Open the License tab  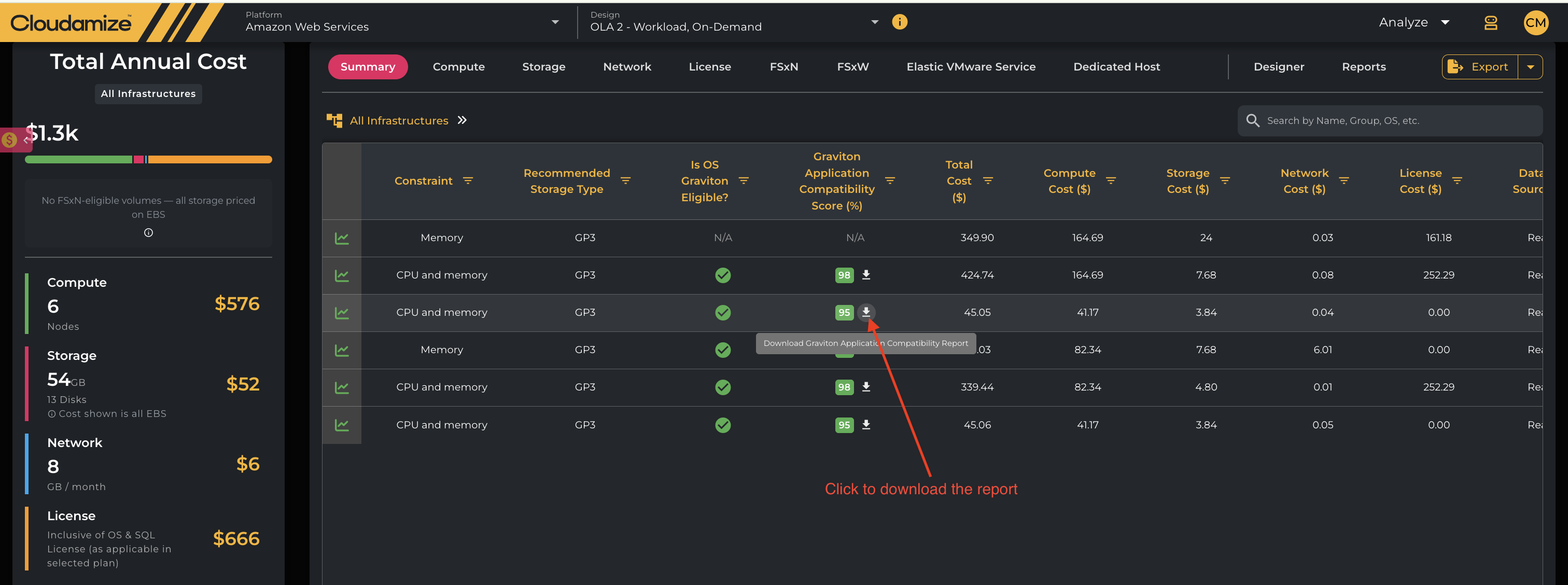click(x=710, y=67)
